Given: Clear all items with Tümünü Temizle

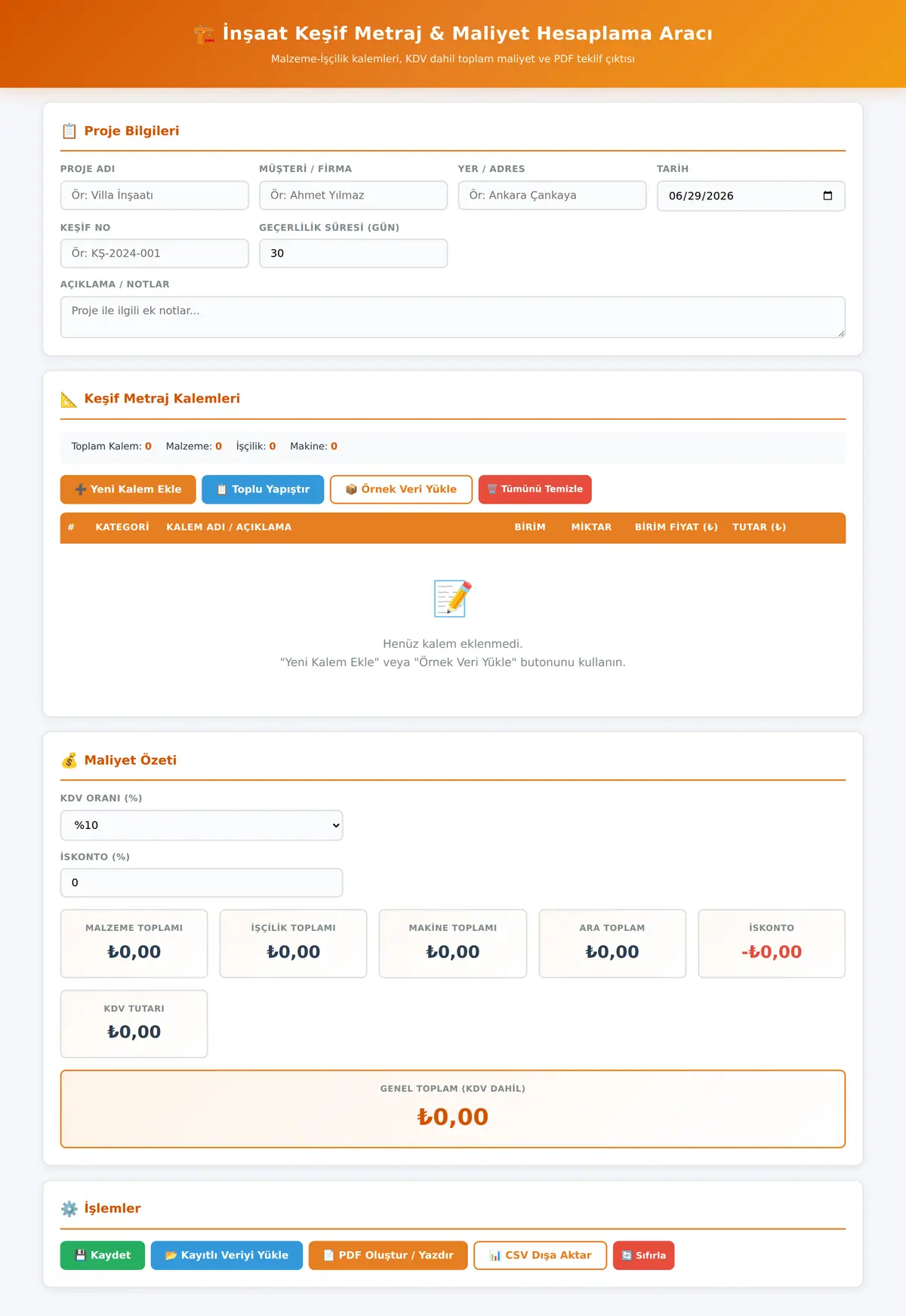Looking at the screenshot, I should 535,489.
